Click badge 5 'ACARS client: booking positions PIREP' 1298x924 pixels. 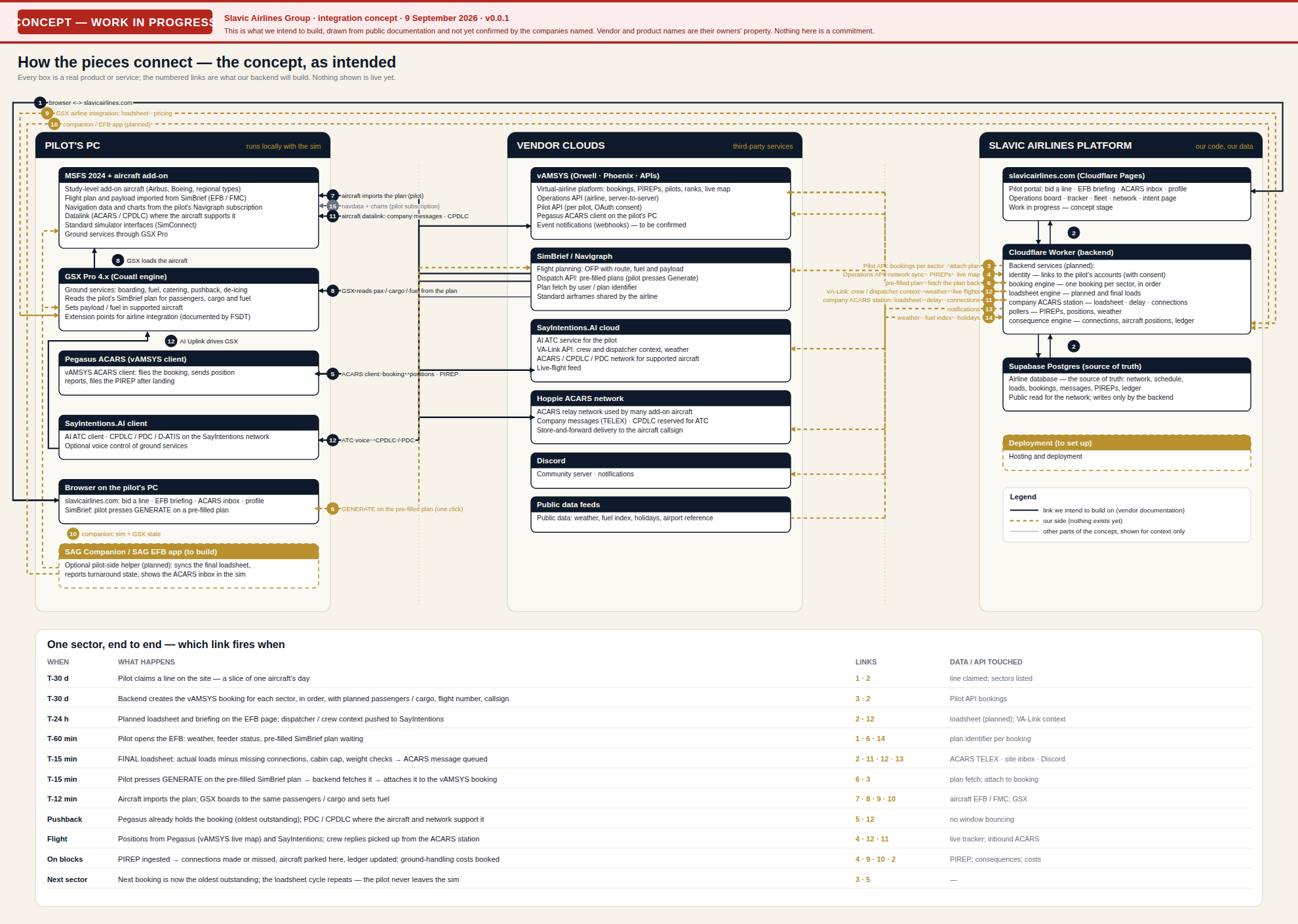click(333, 374)
